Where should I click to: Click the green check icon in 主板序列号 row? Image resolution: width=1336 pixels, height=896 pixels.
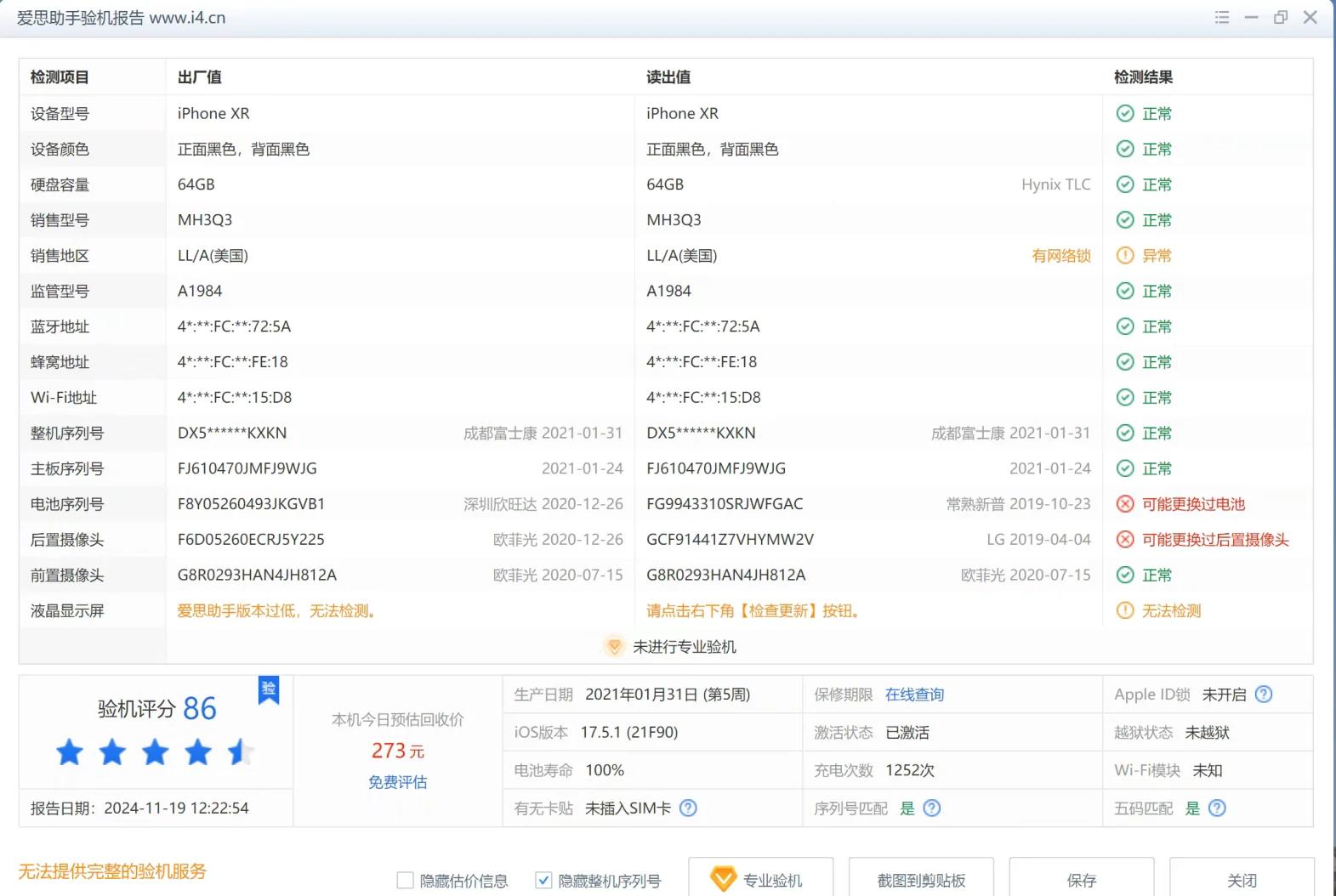[1125, 468]
